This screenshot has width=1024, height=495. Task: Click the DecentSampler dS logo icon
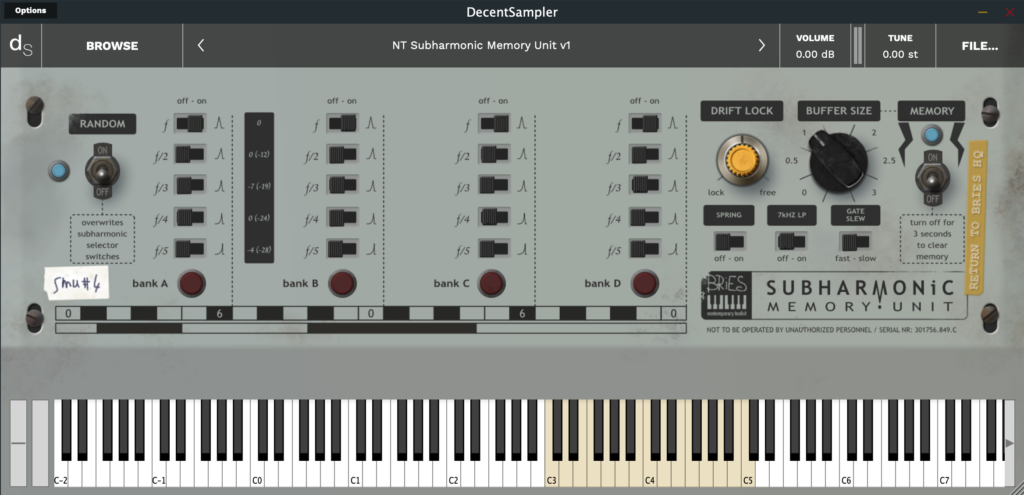(x=21, y=46)
